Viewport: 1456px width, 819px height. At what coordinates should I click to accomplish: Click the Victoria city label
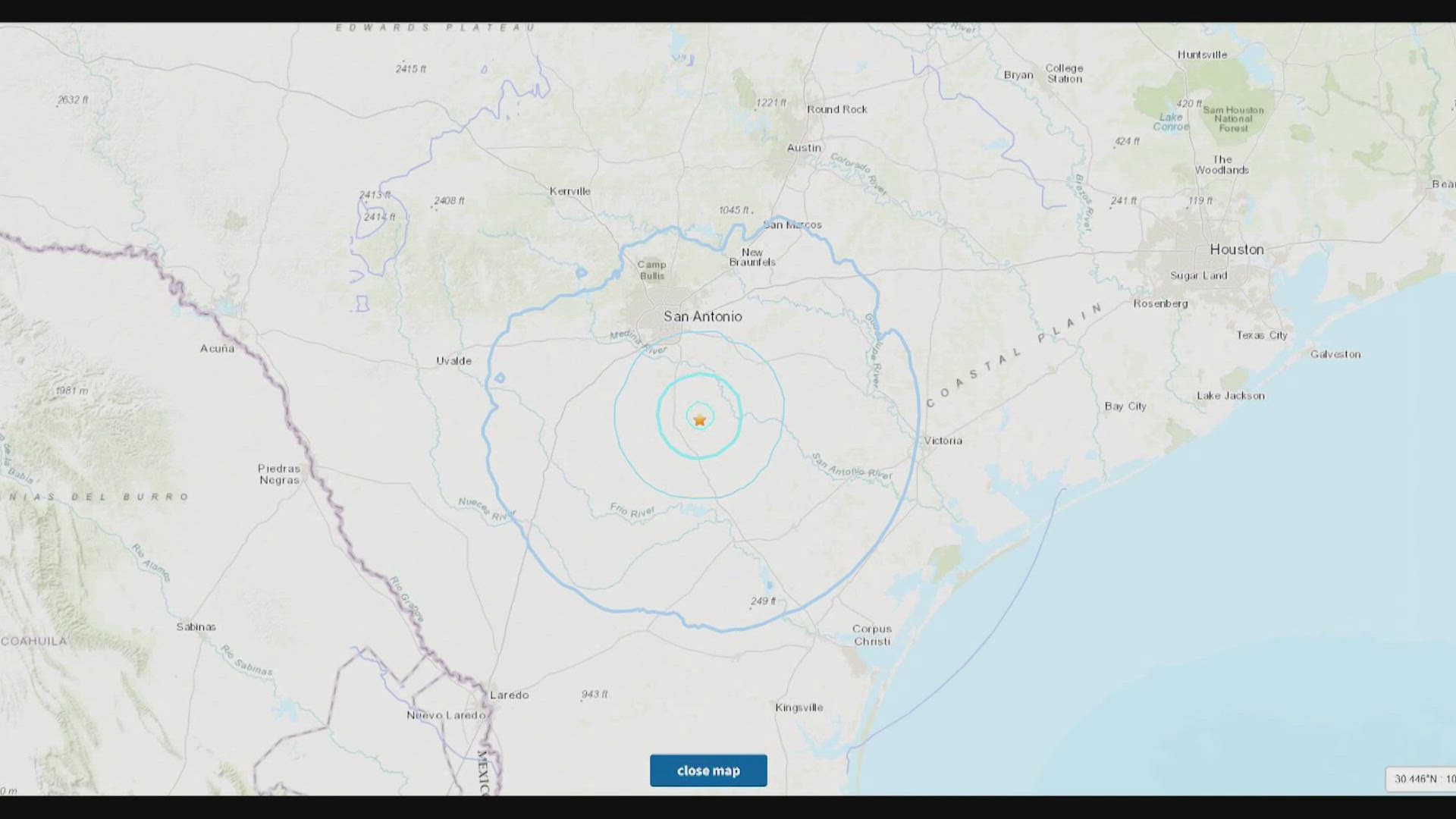tap(943, 441)
